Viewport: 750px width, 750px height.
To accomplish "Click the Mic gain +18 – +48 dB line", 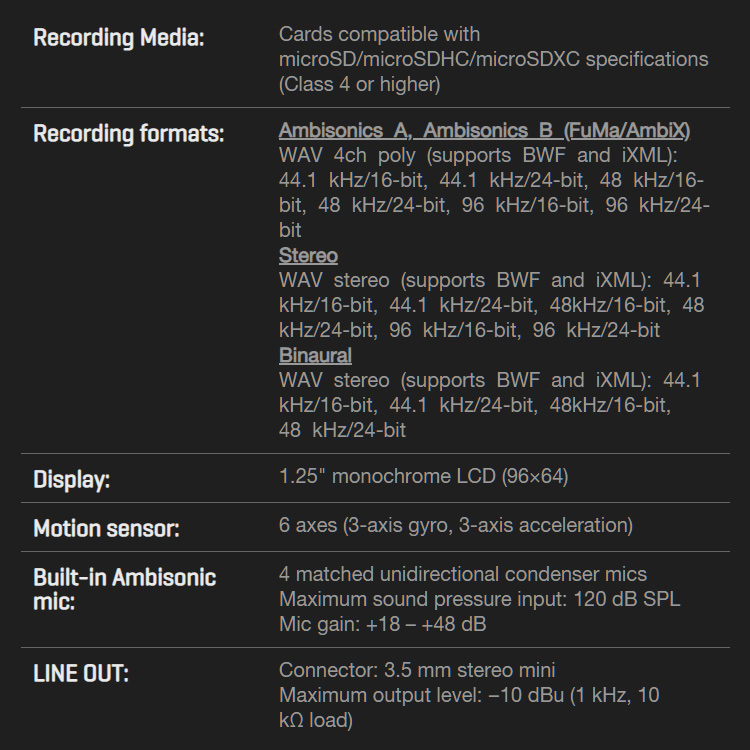I will coord(383,624).
